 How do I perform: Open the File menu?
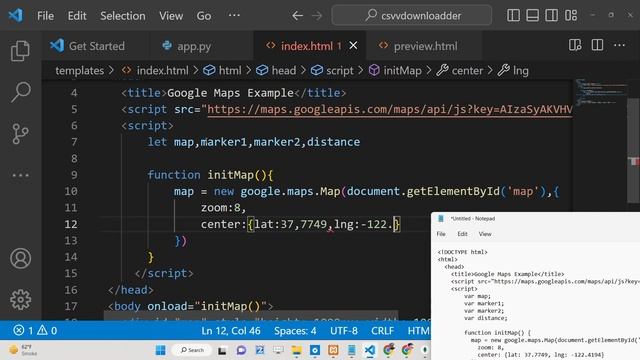point(45,16)
